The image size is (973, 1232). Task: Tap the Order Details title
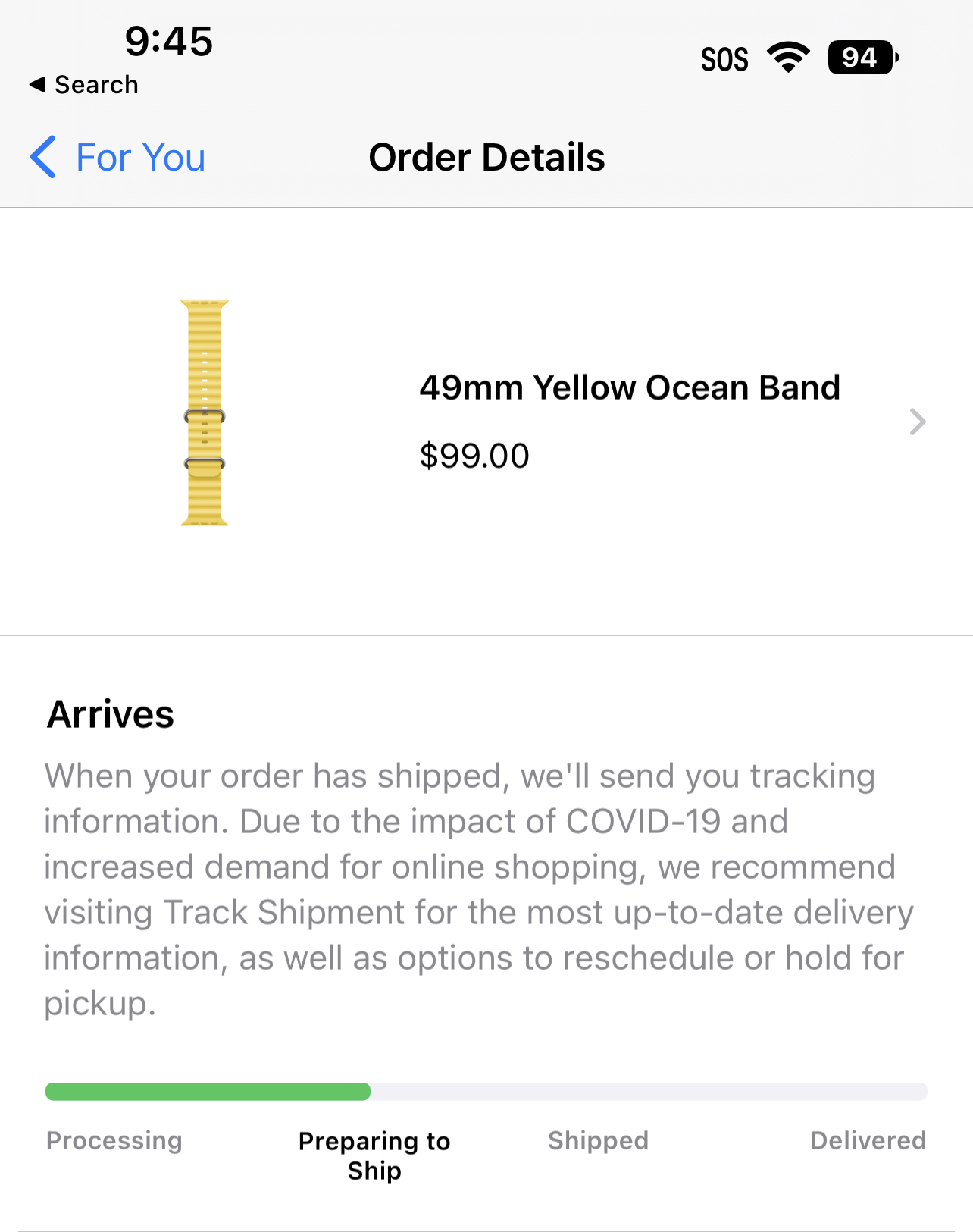tap(486, 158)
